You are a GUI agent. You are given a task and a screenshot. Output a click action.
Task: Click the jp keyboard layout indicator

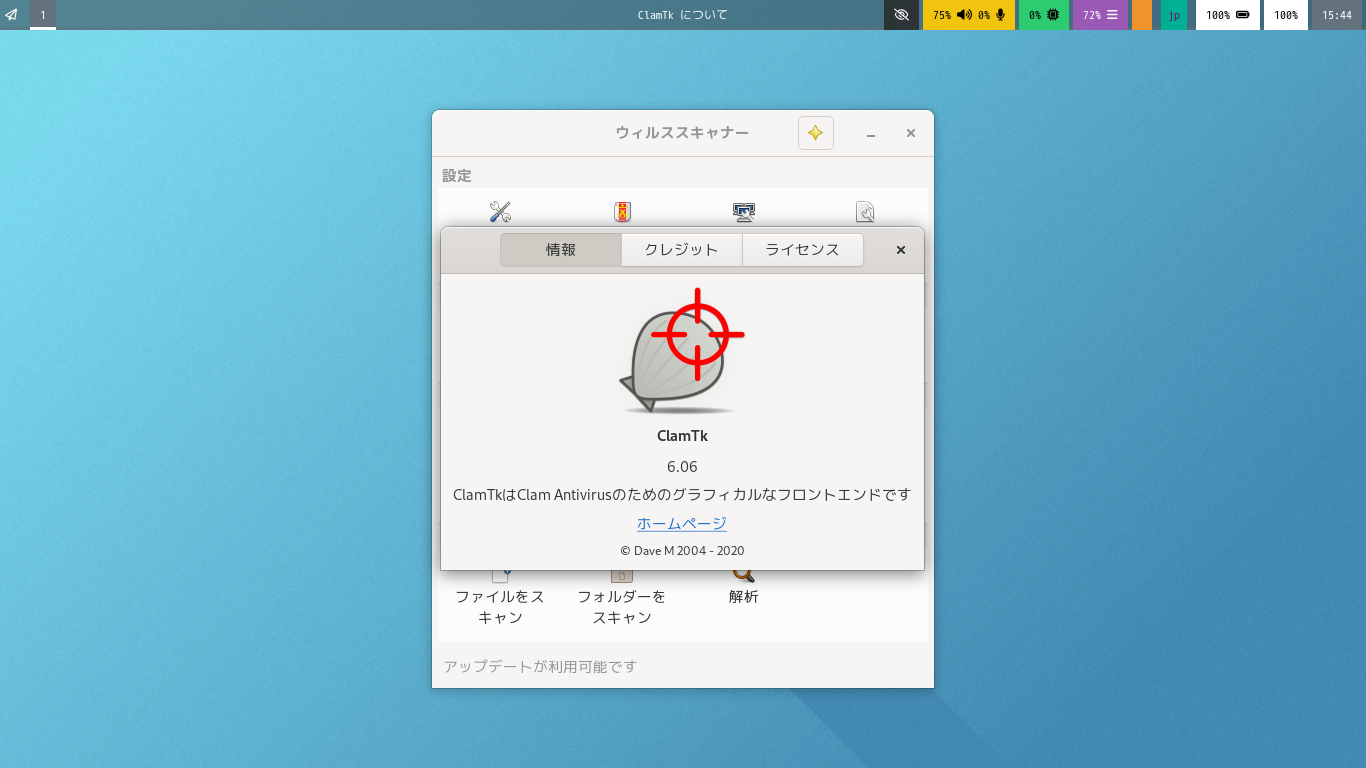click(x=1174, y=15)
